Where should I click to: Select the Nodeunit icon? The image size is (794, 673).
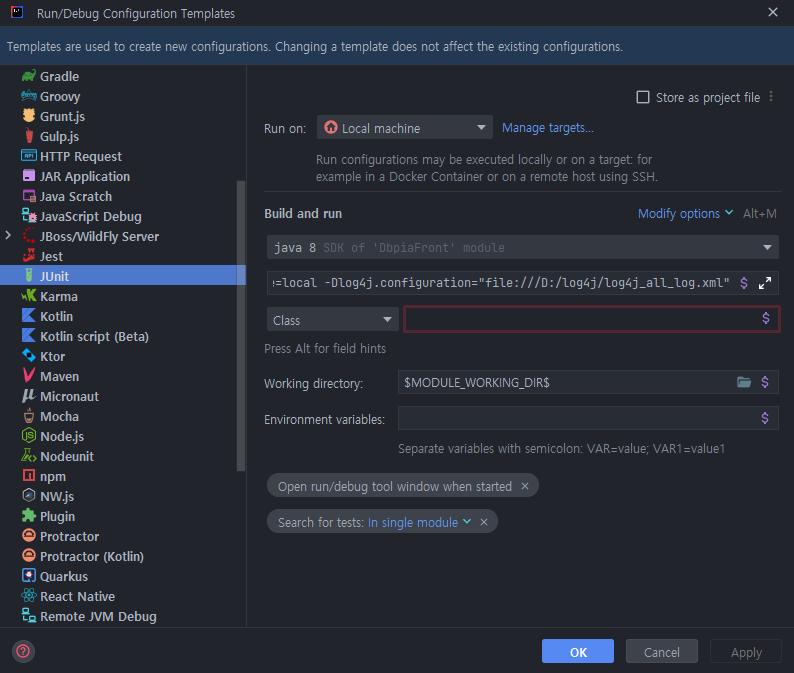29,456
